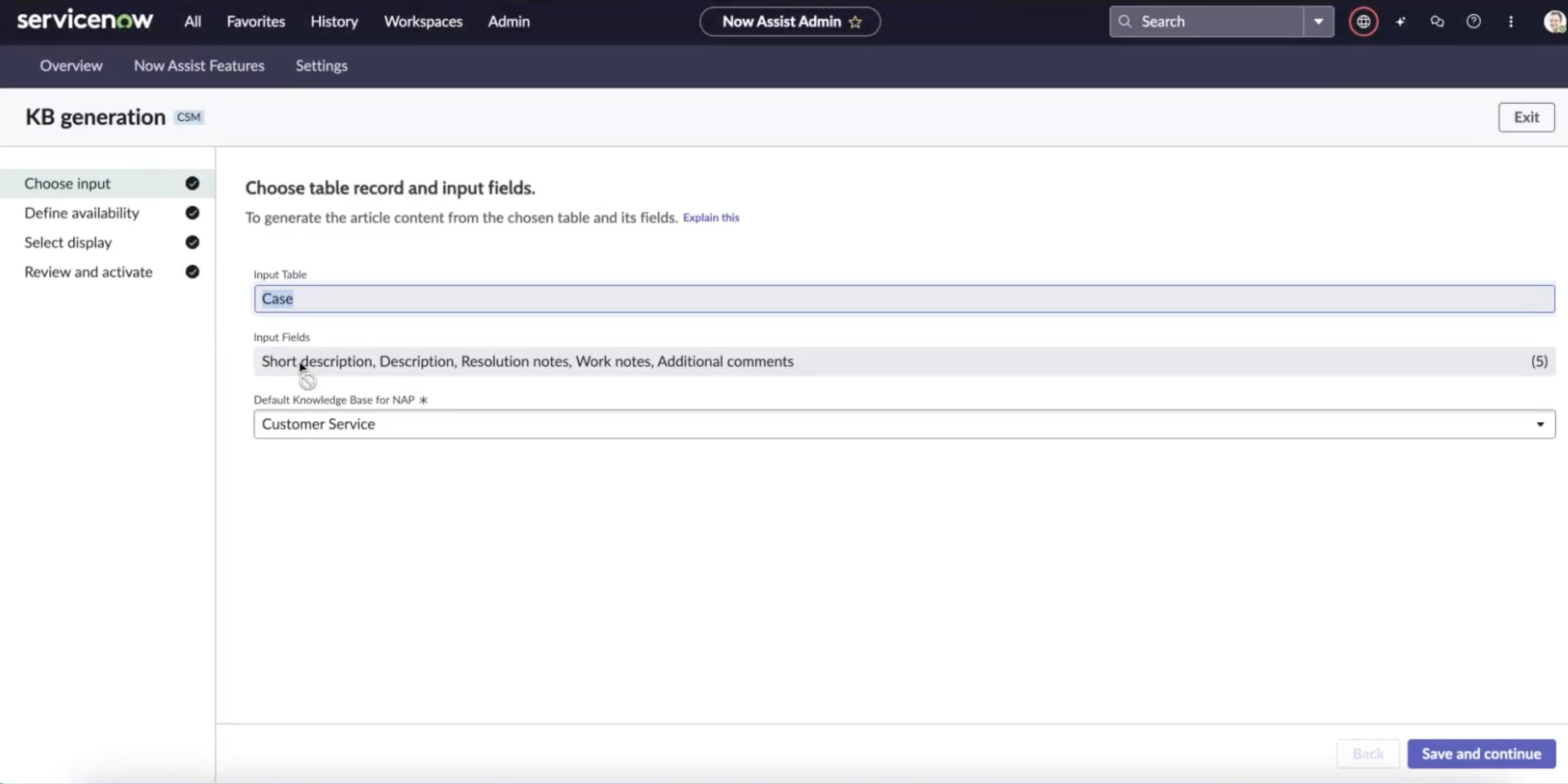Open the Workspaces menu
Viewport: 1568px width, 784px height.
click(423, 22)
